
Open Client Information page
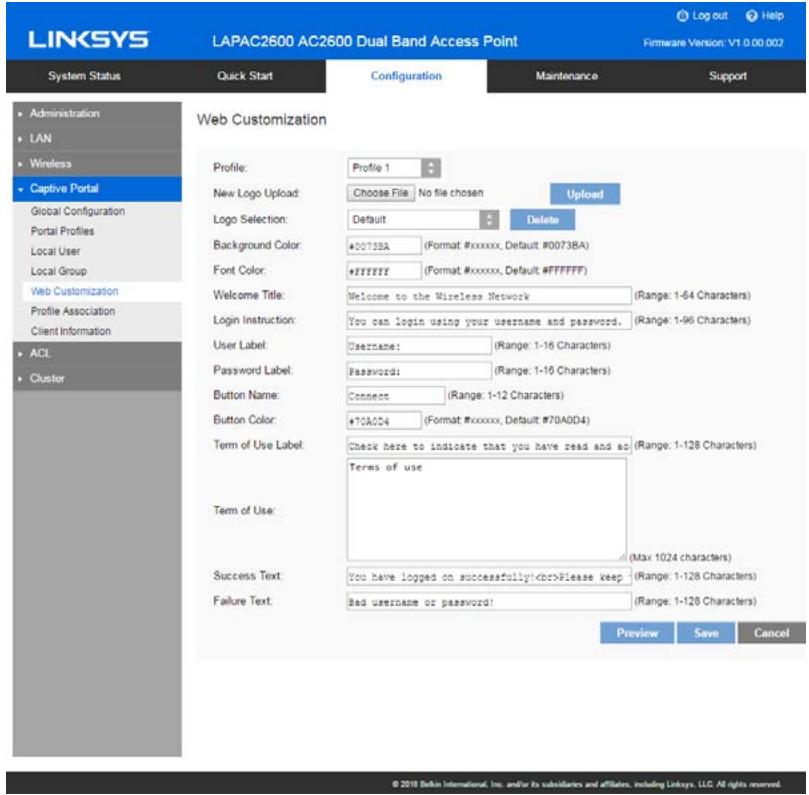point(71,331)
